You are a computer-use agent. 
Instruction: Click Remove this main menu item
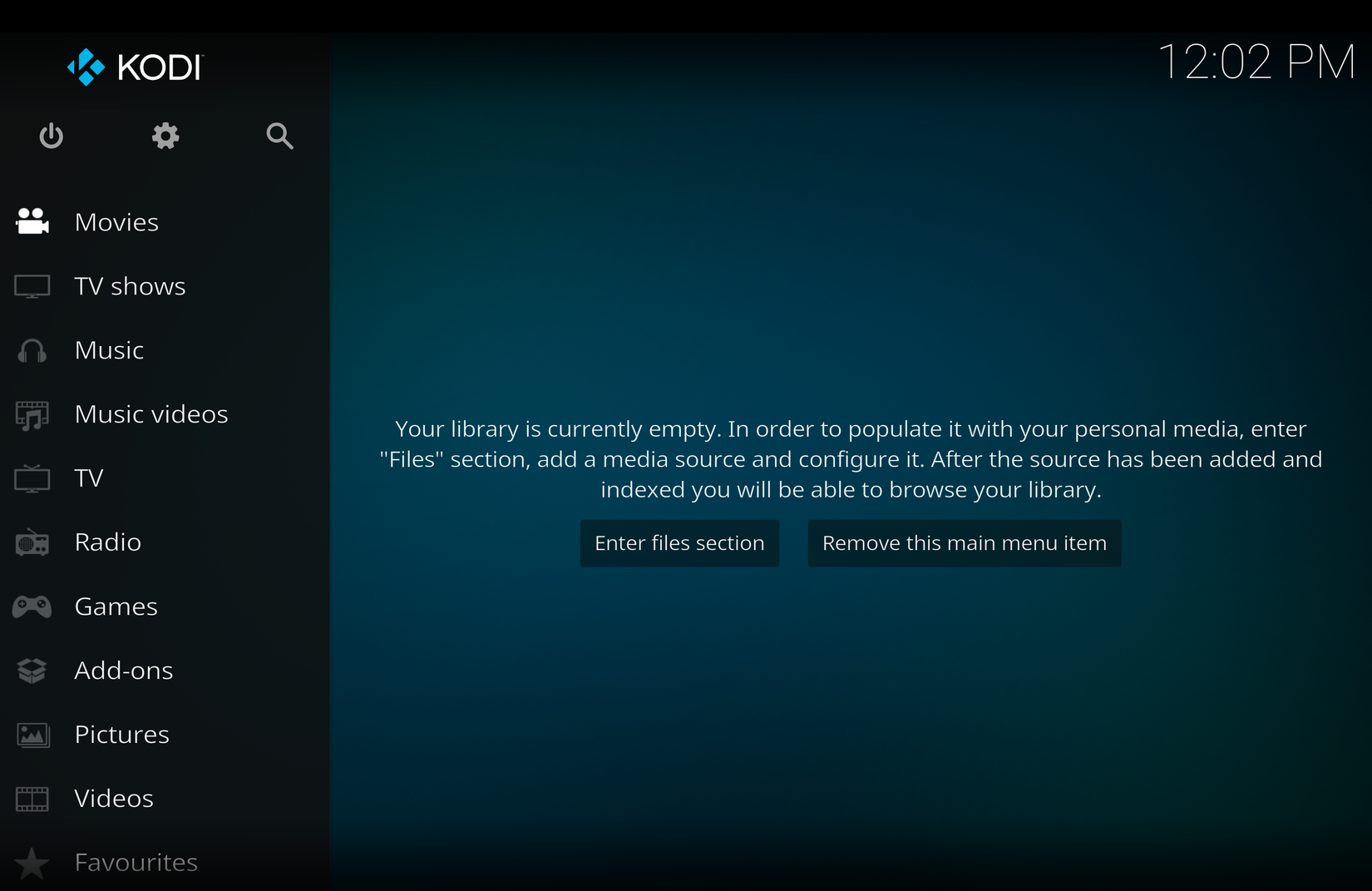[x=964, y=542]
